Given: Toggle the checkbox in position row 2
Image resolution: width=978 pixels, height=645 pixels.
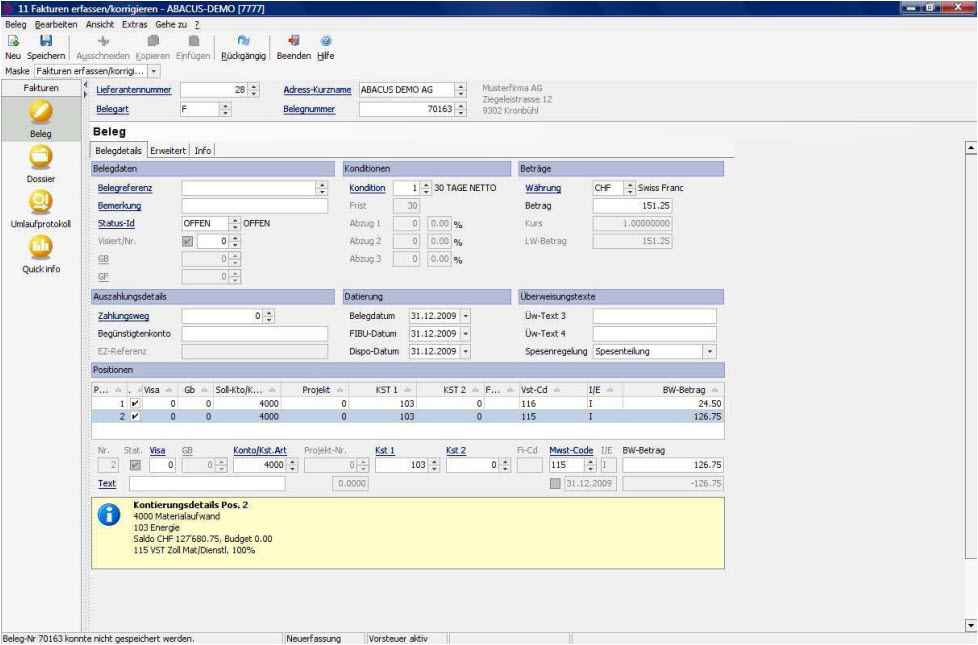Looking at the screenshot, I should coord(135,416).
